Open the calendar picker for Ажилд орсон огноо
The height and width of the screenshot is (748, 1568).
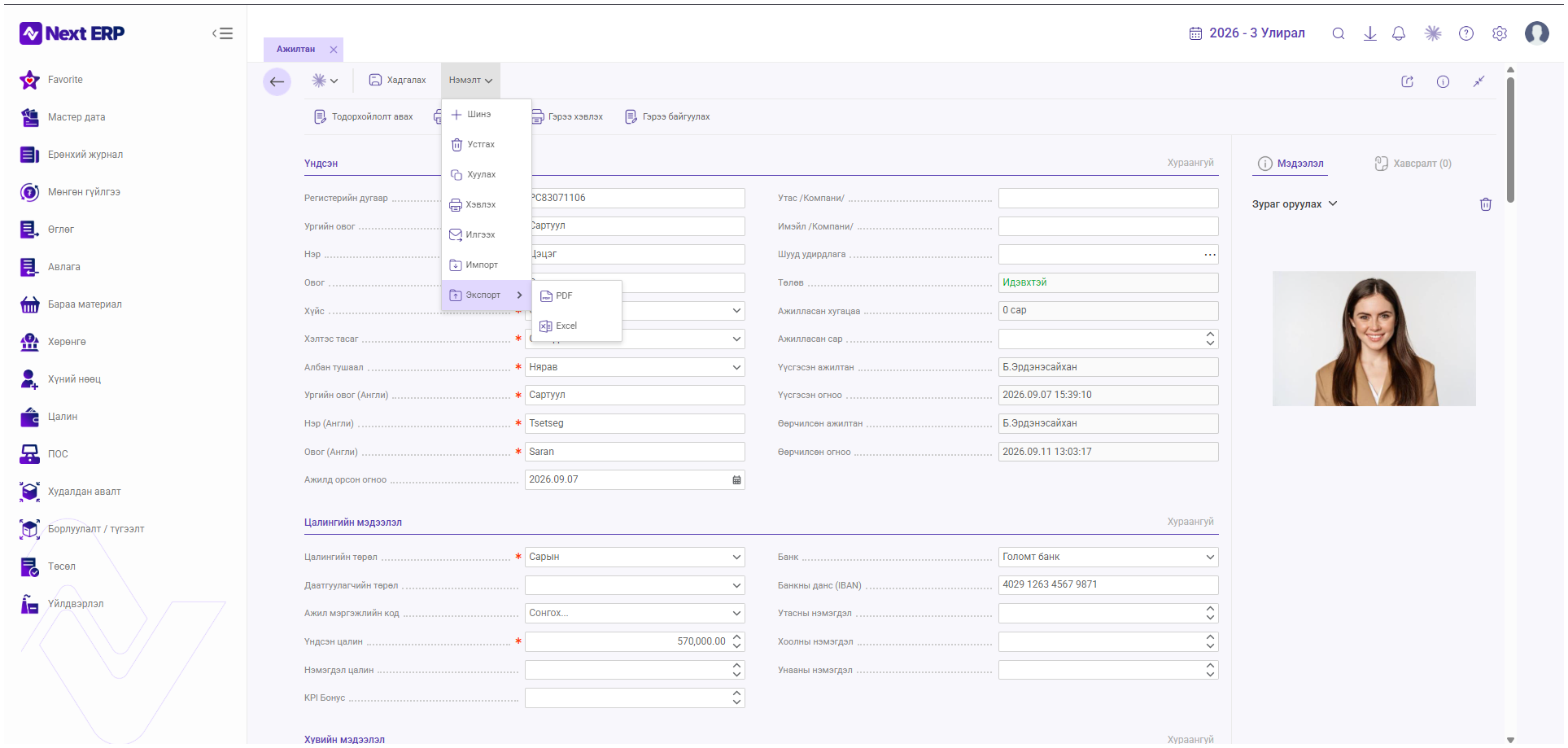(736, 480)
